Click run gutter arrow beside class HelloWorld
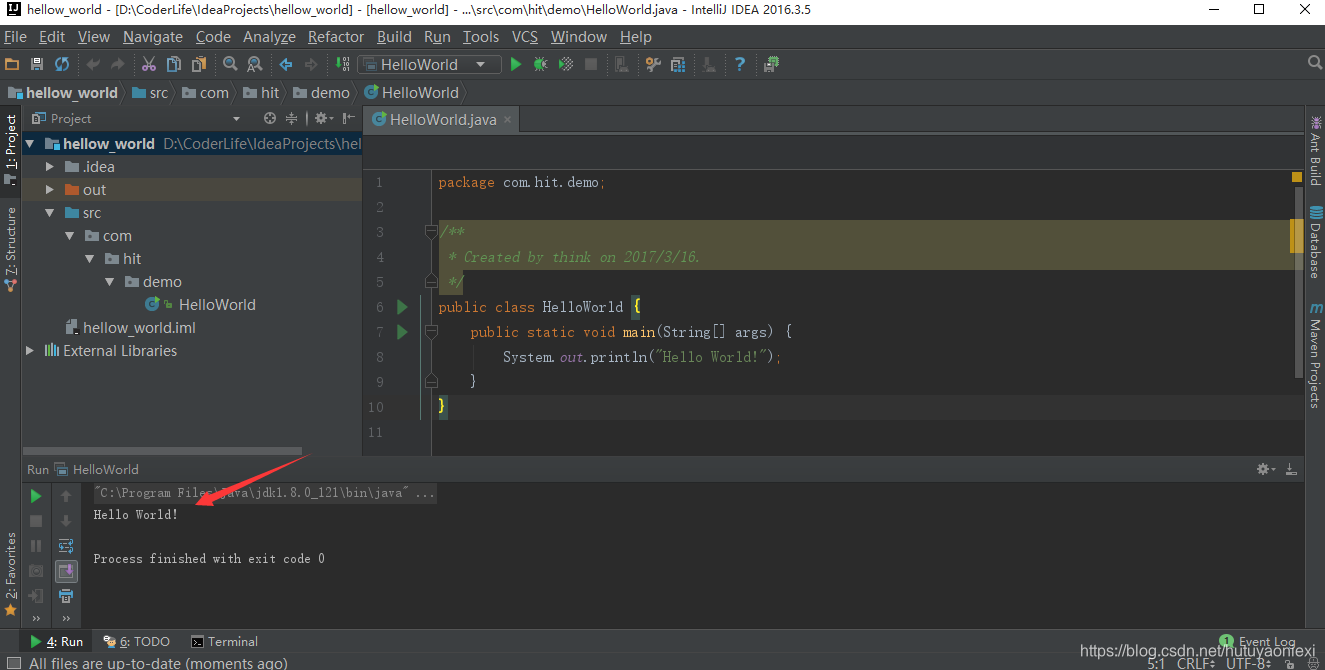This screenshot has width=1325, height=670. pos(402,307)
